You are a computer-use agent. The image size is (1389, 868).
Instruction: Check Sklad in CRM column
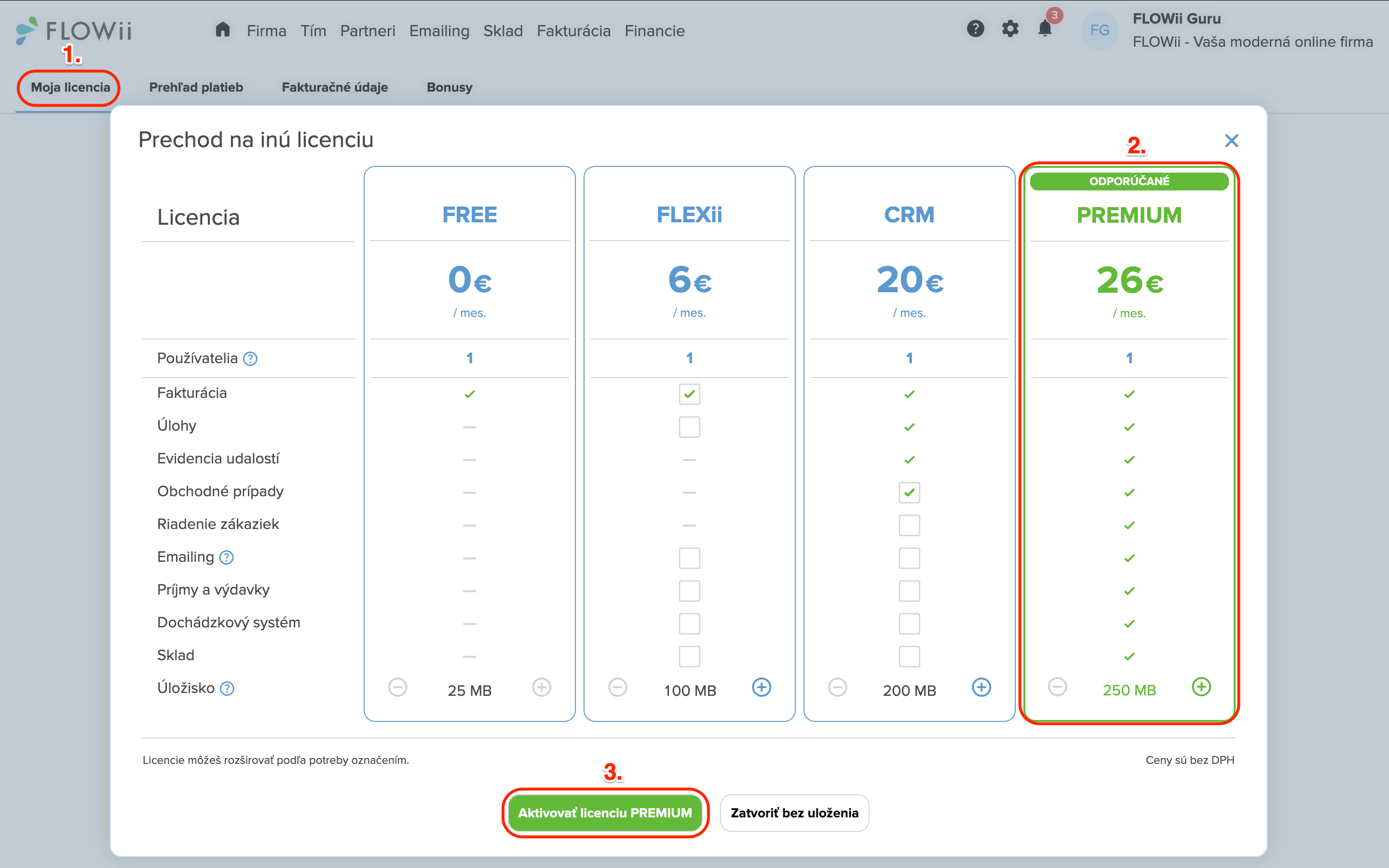(909, 656)
